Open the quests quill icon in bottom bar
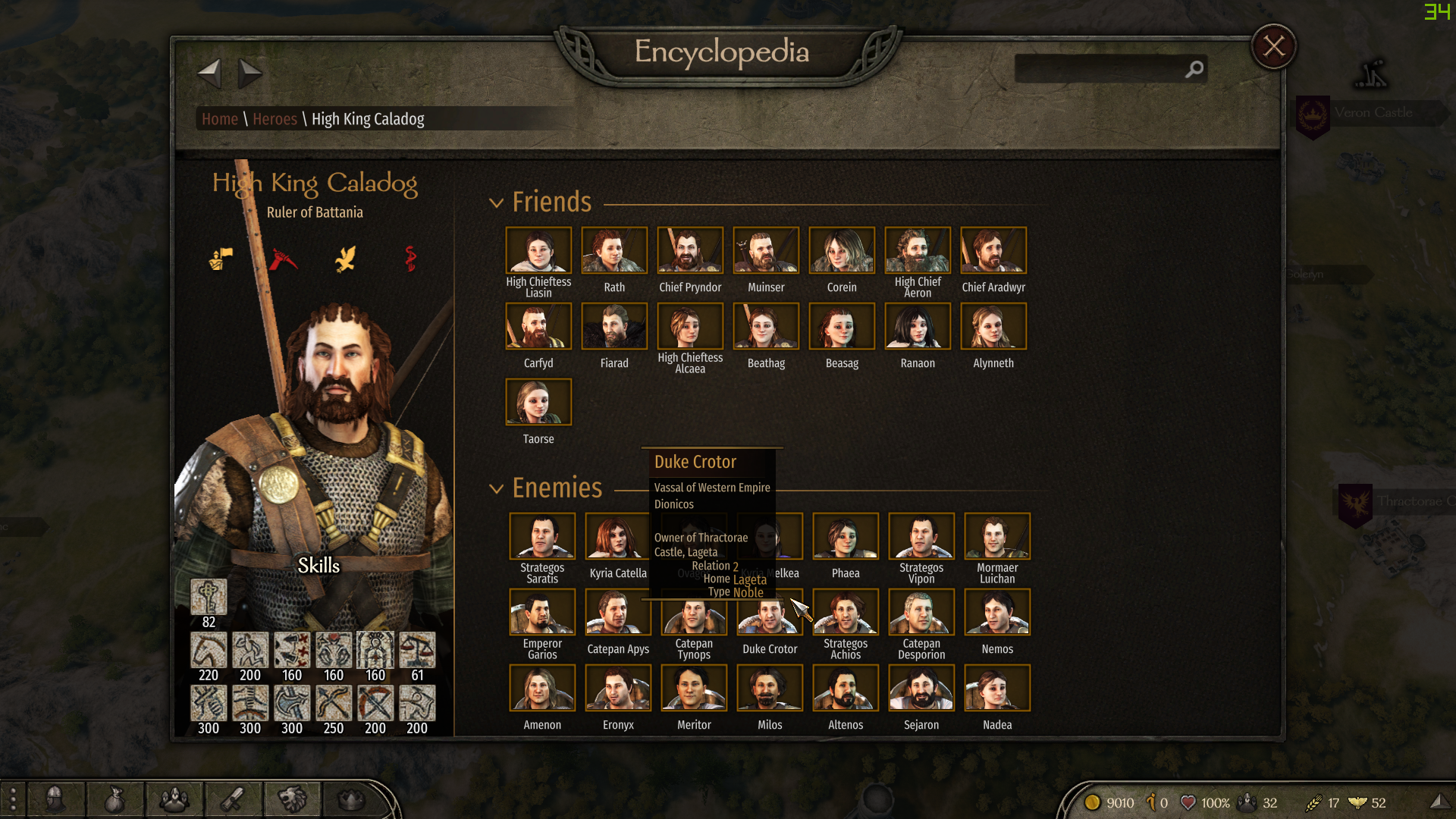 (x=233, y=799)
